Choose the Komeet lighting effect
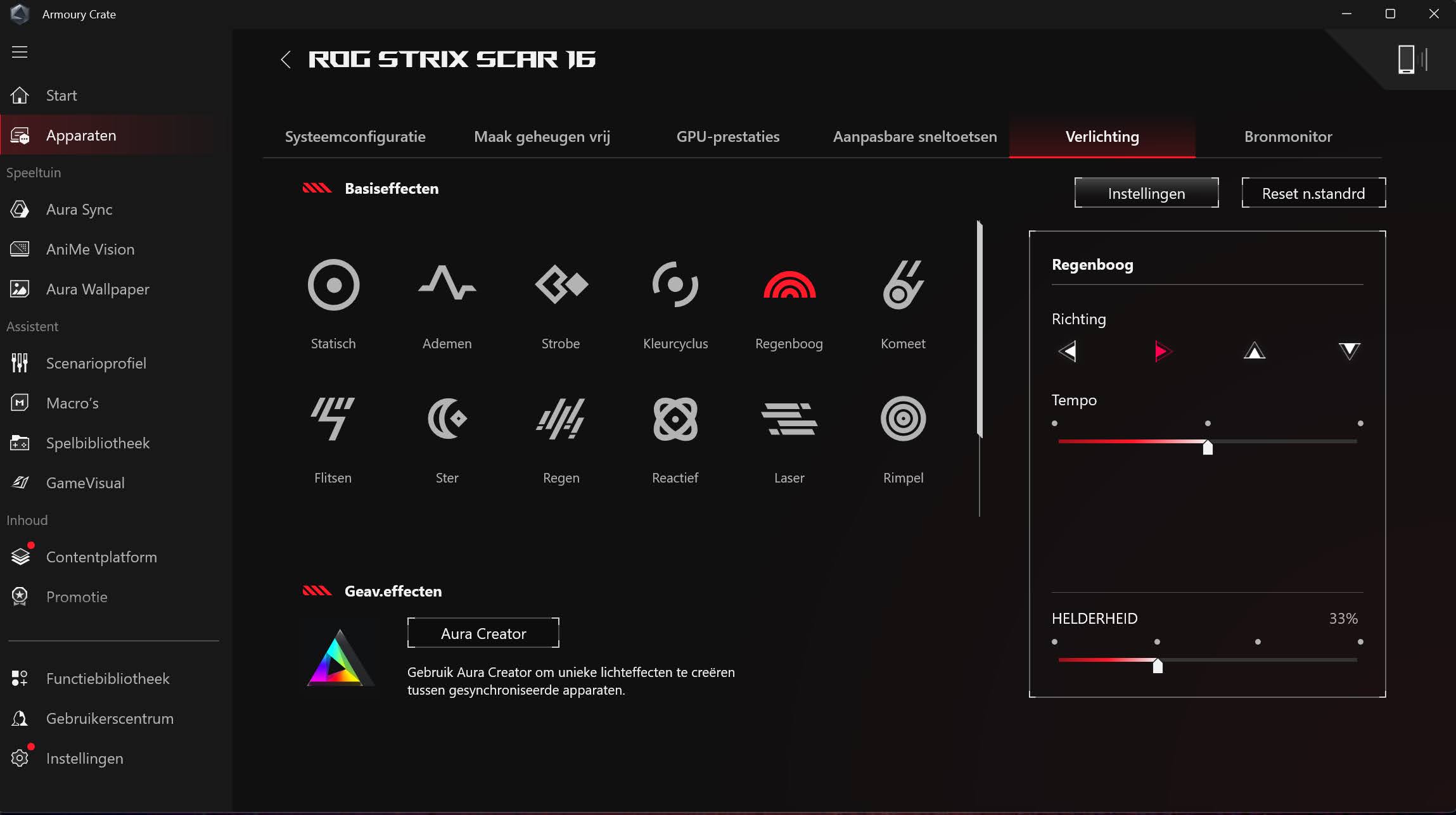The image size is (1456, 815). [x=904, y=284]
